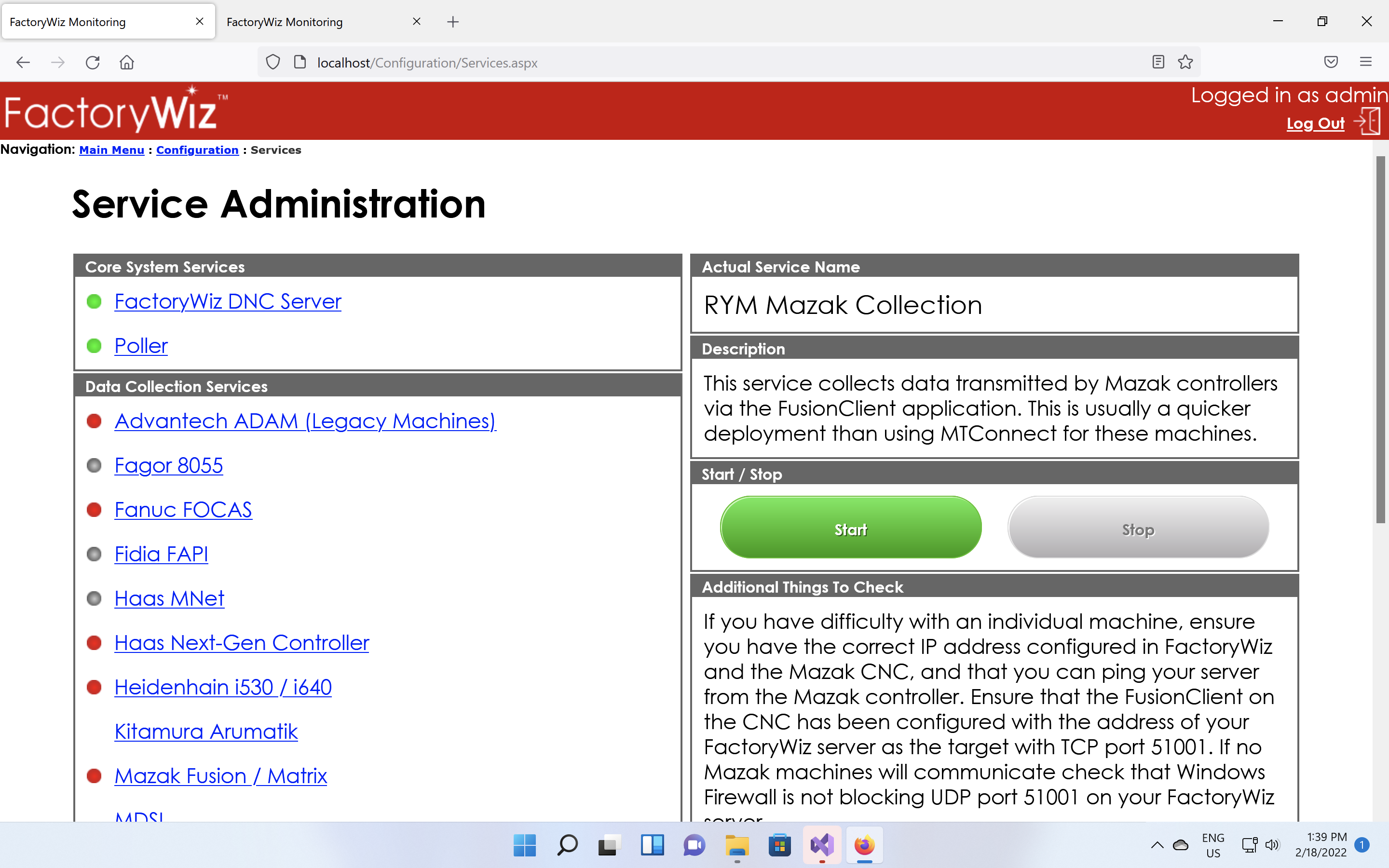The width and height of the screenshot is (1389, 868).
Task: Open Visual Studio from the taskbar
Action: click(822, 845)
